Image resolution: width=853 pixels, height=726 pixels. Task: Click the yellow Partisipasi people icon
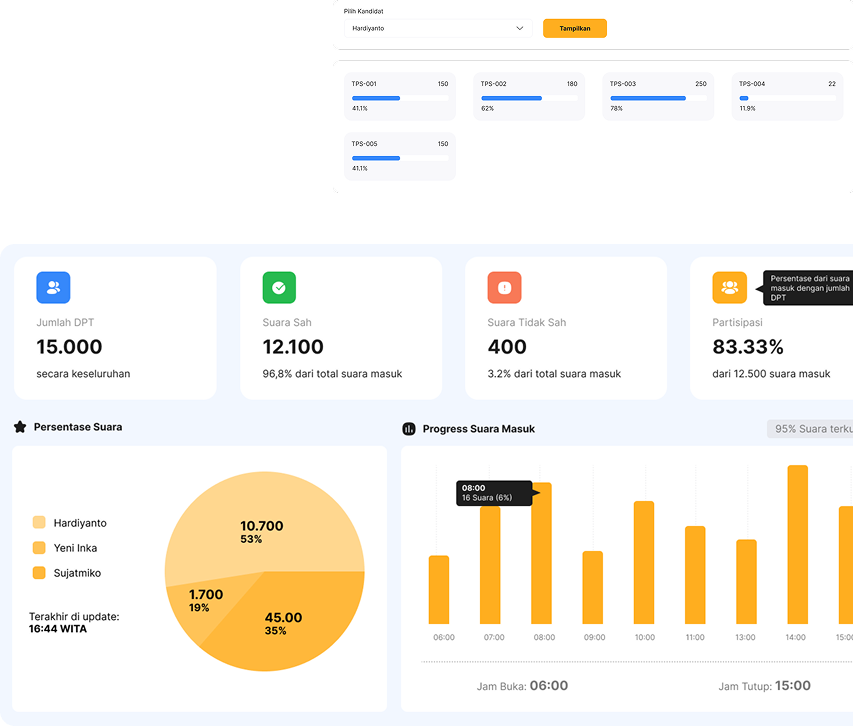(729, 288)
